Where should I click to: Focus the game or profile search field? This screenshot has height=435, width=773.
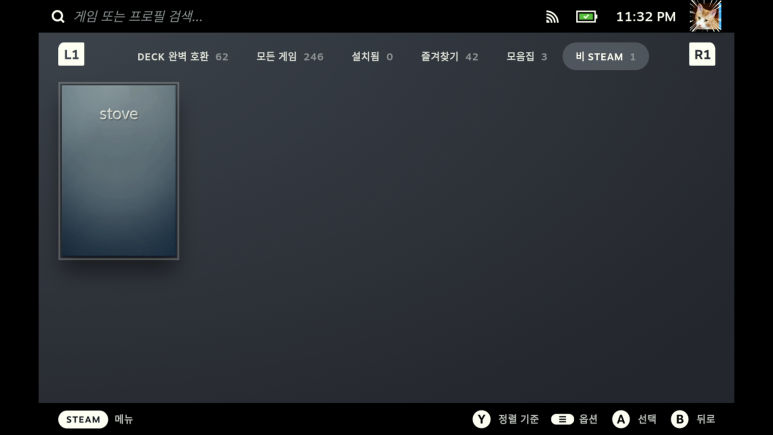coord(138,17)
